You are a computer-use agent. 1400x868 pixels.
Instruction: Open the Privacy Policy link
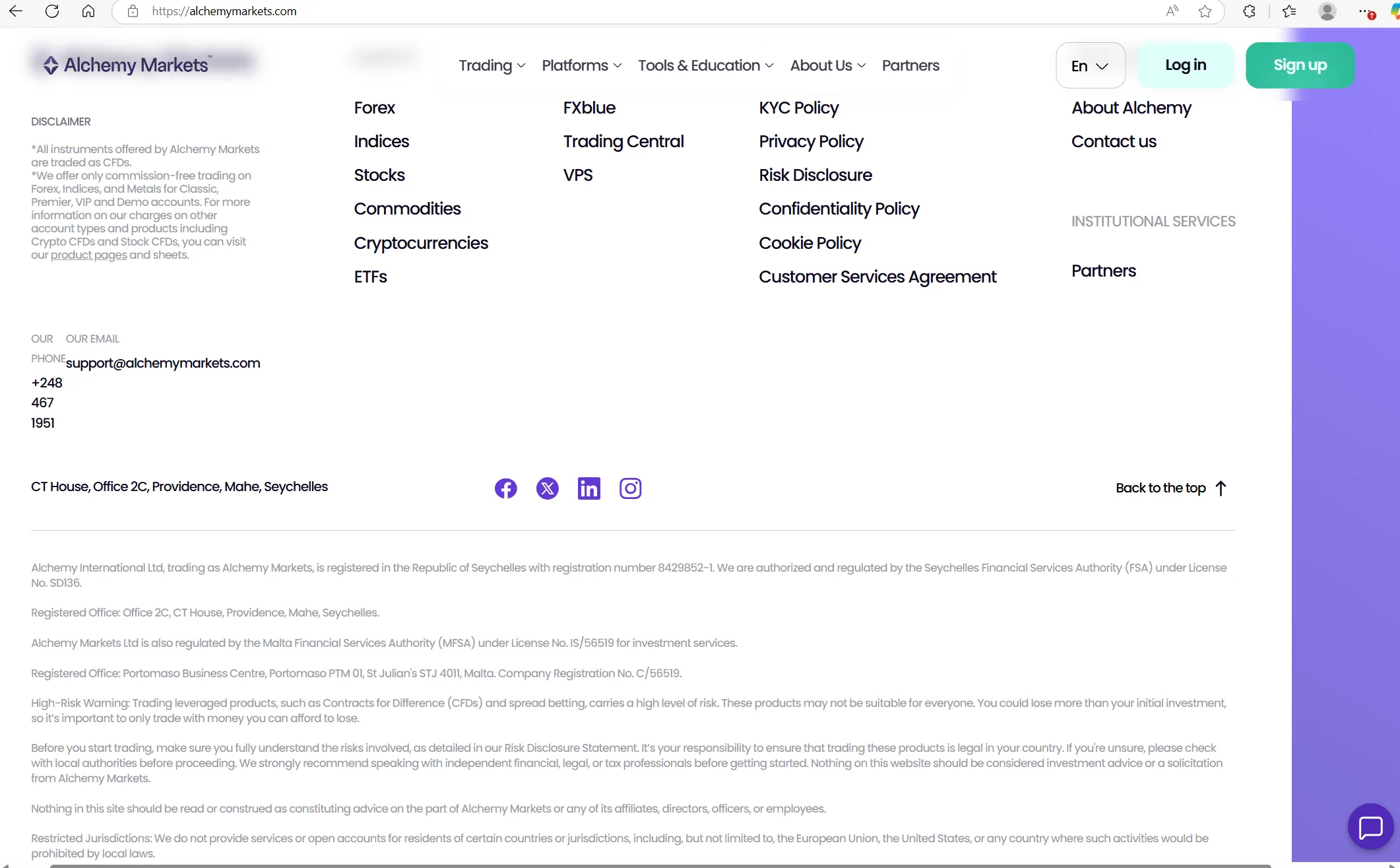point(811,141)
